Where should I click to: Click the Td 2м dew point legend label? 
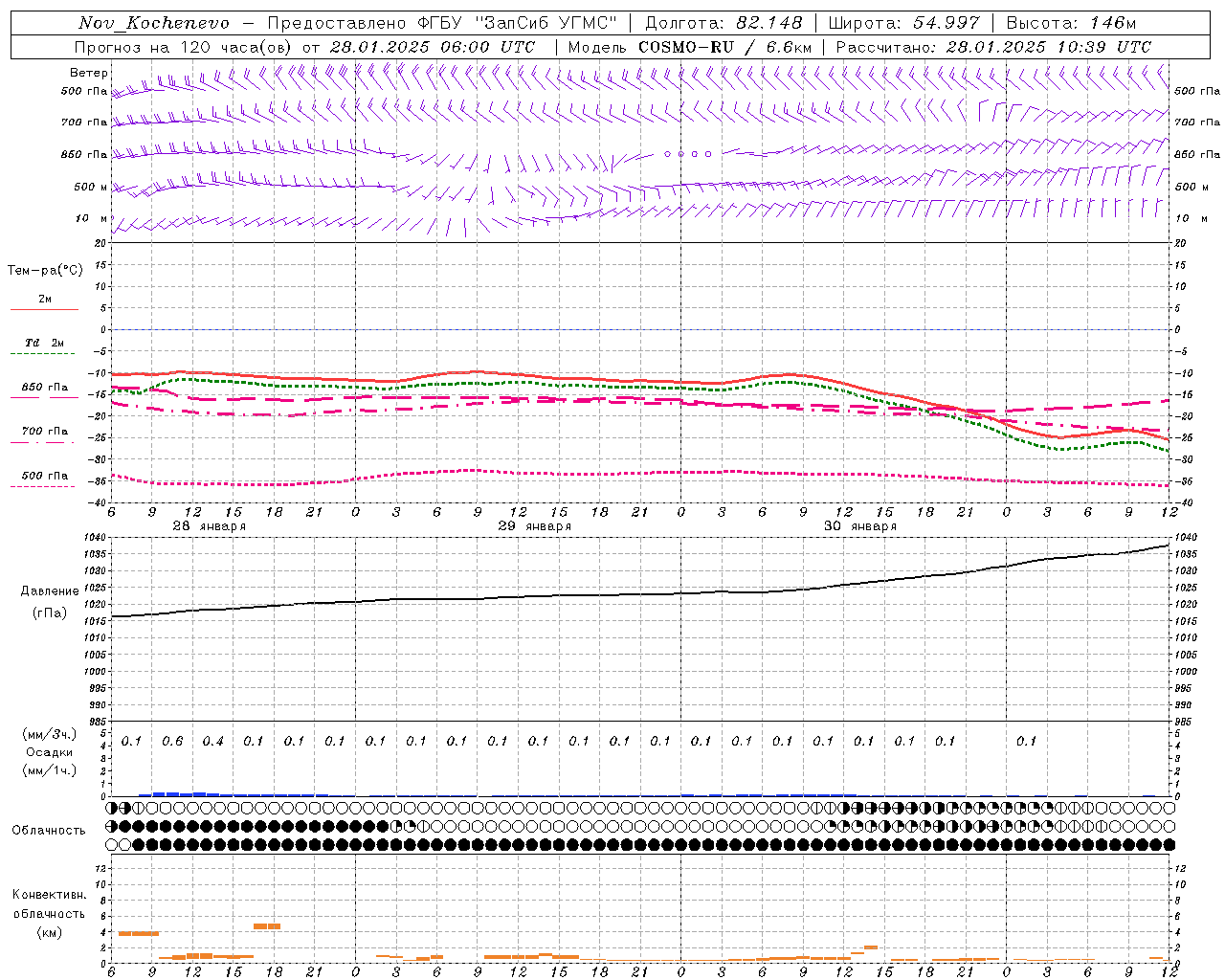(45, 343)
